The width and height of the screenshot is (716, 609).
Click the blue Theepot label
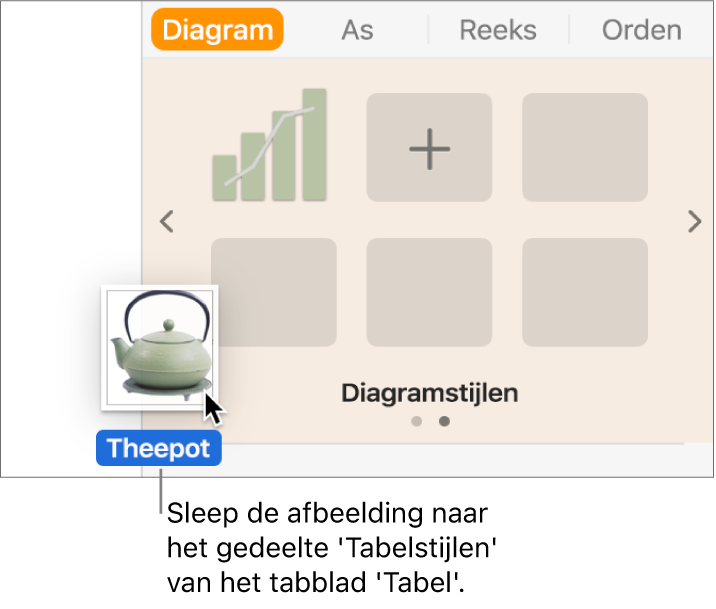[x=159, y=449]
